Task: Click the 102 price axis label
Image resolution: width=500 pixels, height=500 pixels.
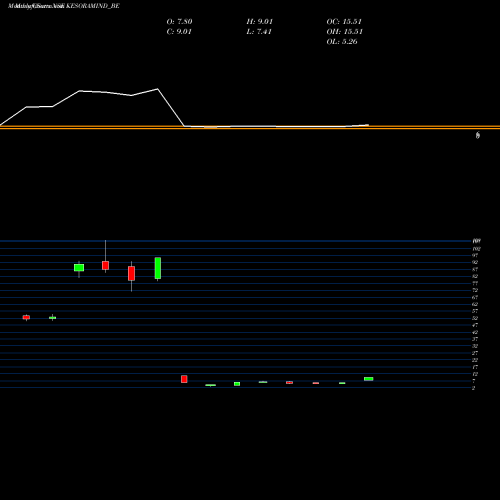Action: coord(476,249)
